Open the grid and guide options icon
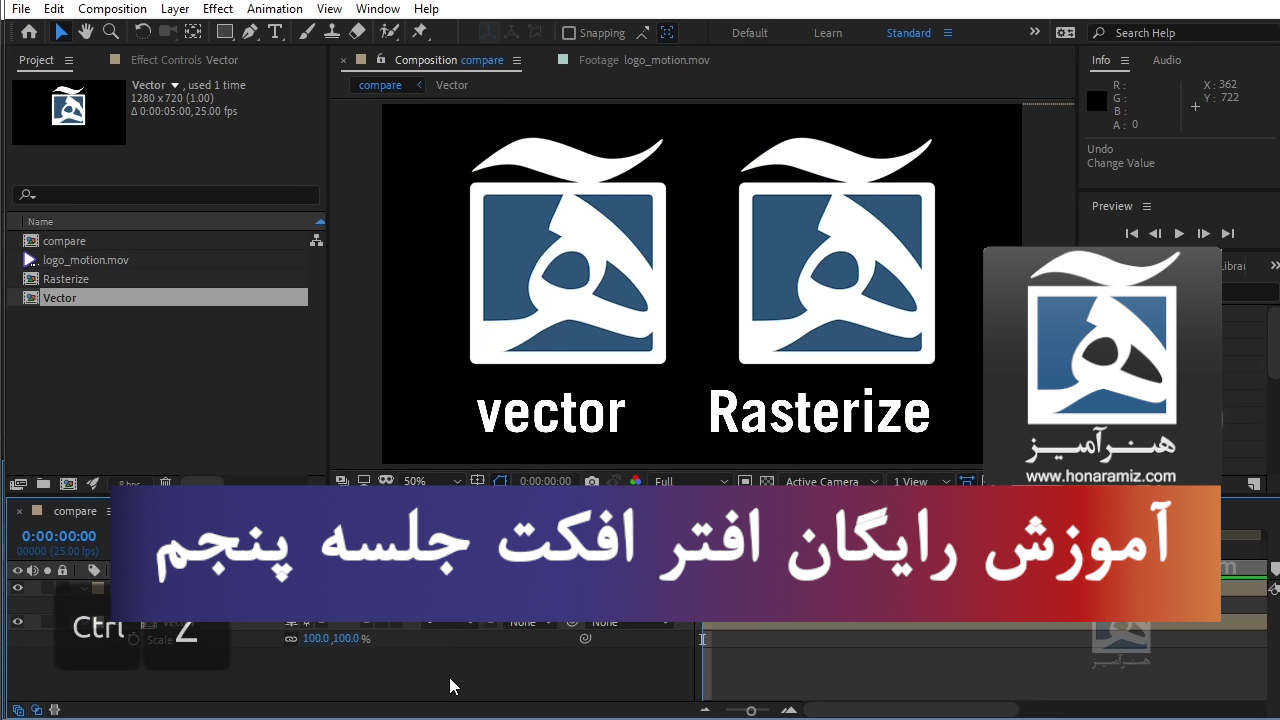This screenshot has width=1280, height=720. pyautogui.click(x=478, y=481)
